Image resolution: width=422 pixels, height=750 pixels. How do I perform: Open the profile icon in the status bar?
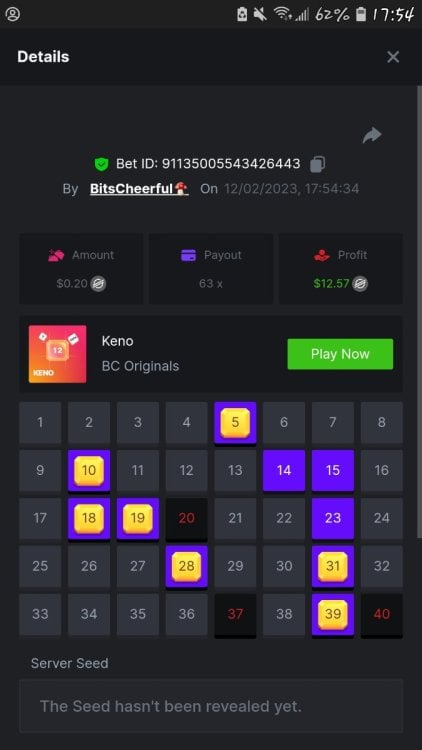(x=12, y=14)
